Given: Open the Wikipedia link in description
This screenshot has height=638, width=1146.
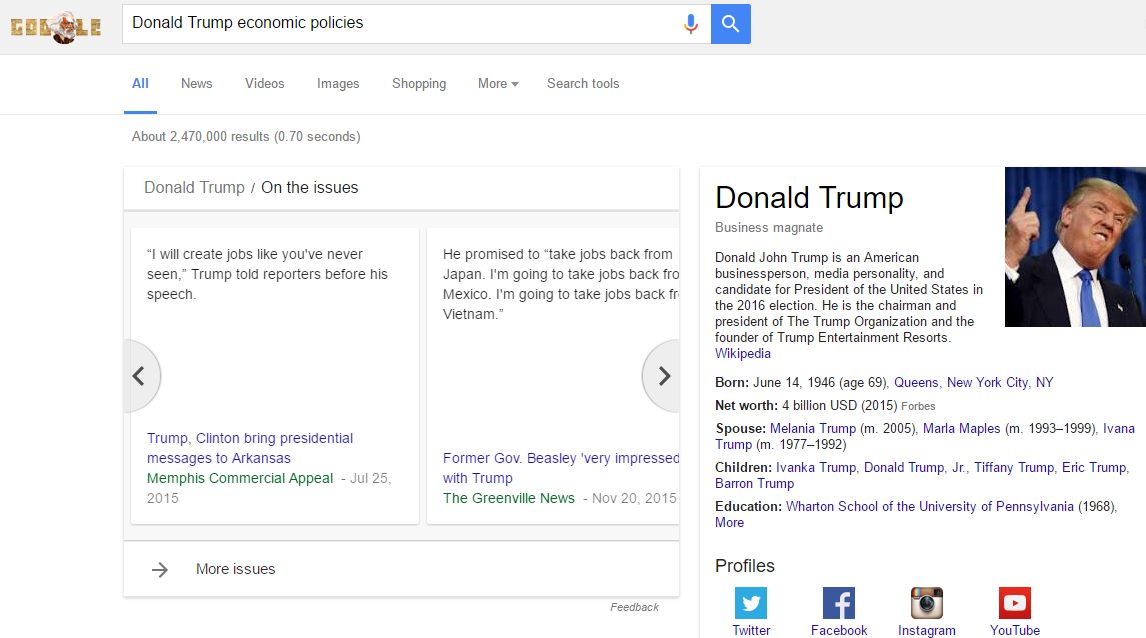Looking at the screenshot, I should 743,354.
